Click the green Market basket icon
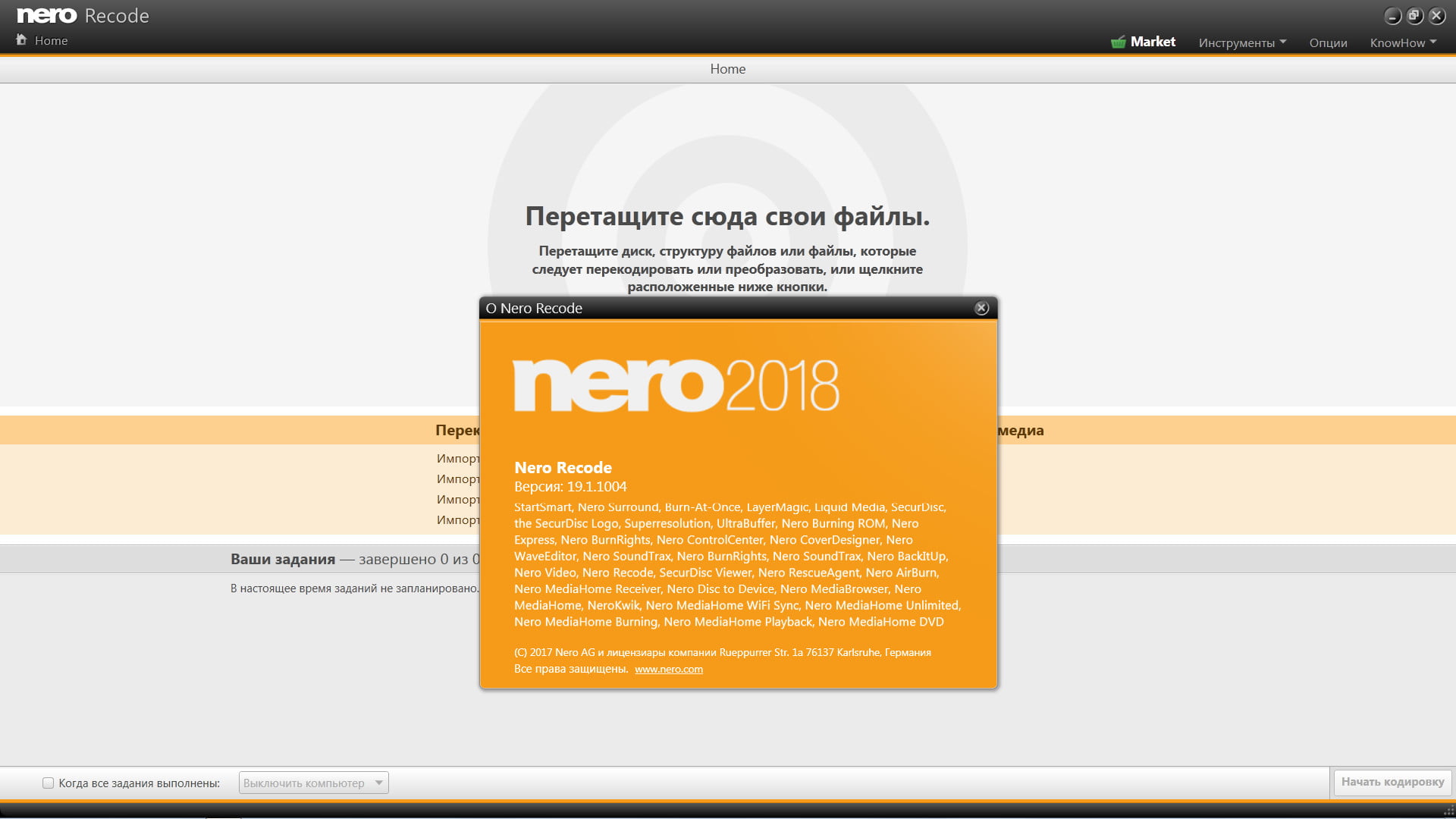This screenshot has height=819, width=1456. 1118,42
